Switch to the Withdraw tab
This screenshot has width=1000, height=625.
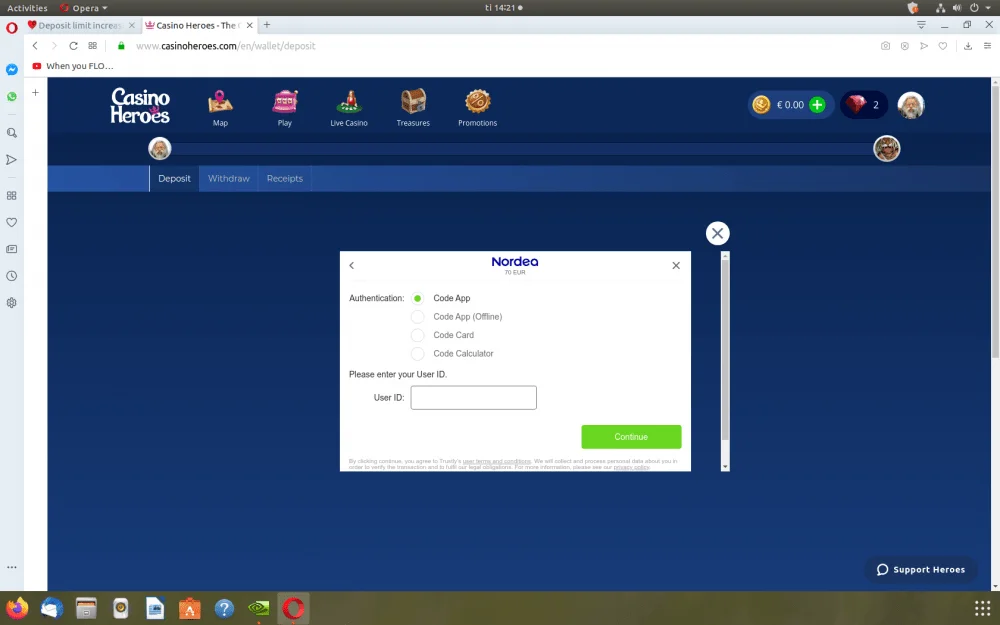[x=228, y=179]
